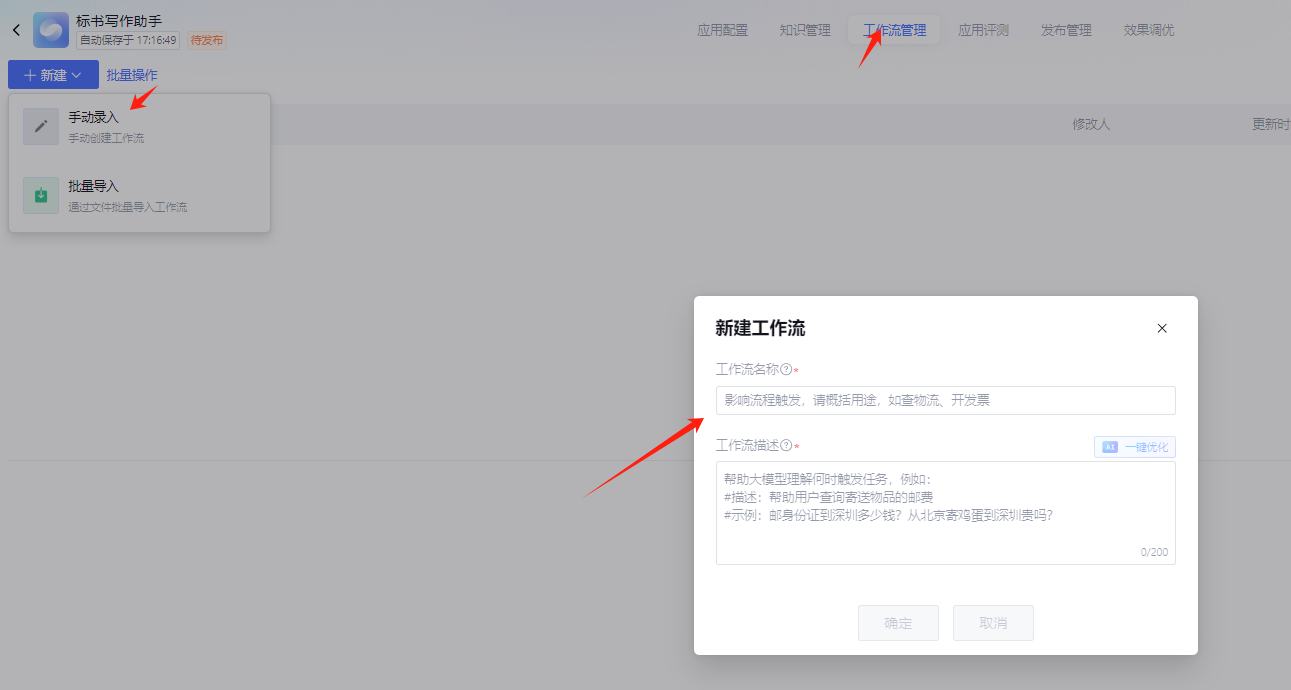Click the 标书写作助手 title text
The width and height of the screenshot is (1291, 690).
[x=119, y=20]
